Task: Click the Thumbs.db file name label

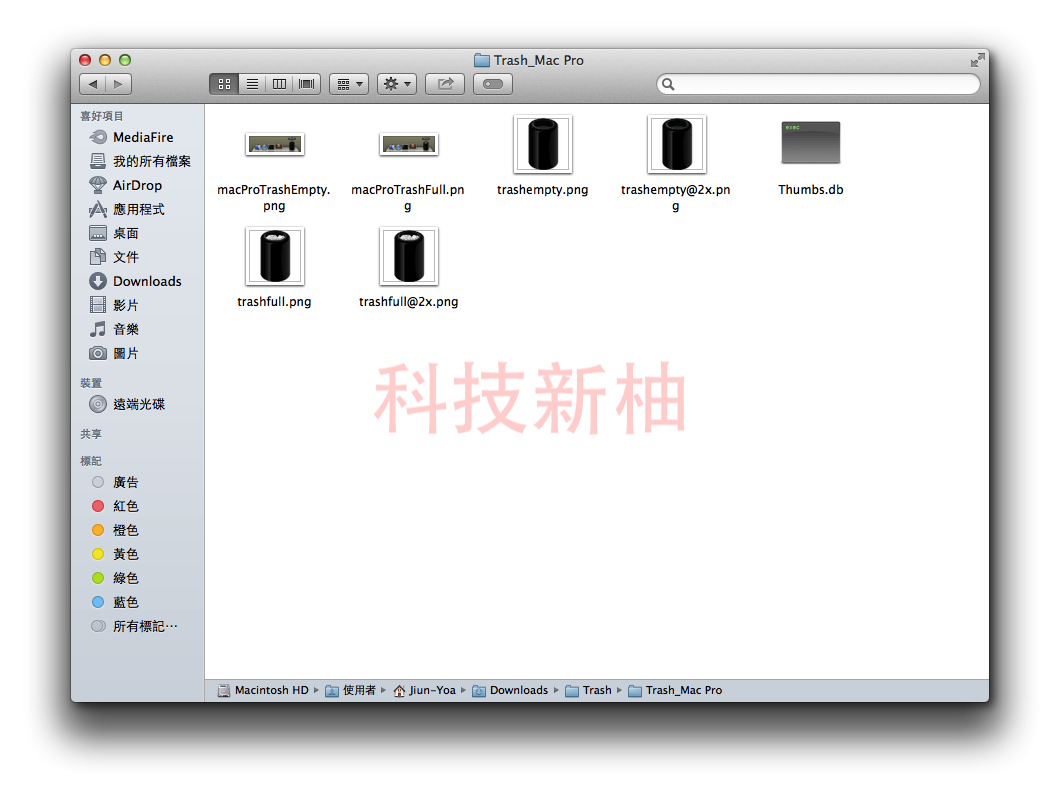Action: pyautogui.click(x=811, y=189)
